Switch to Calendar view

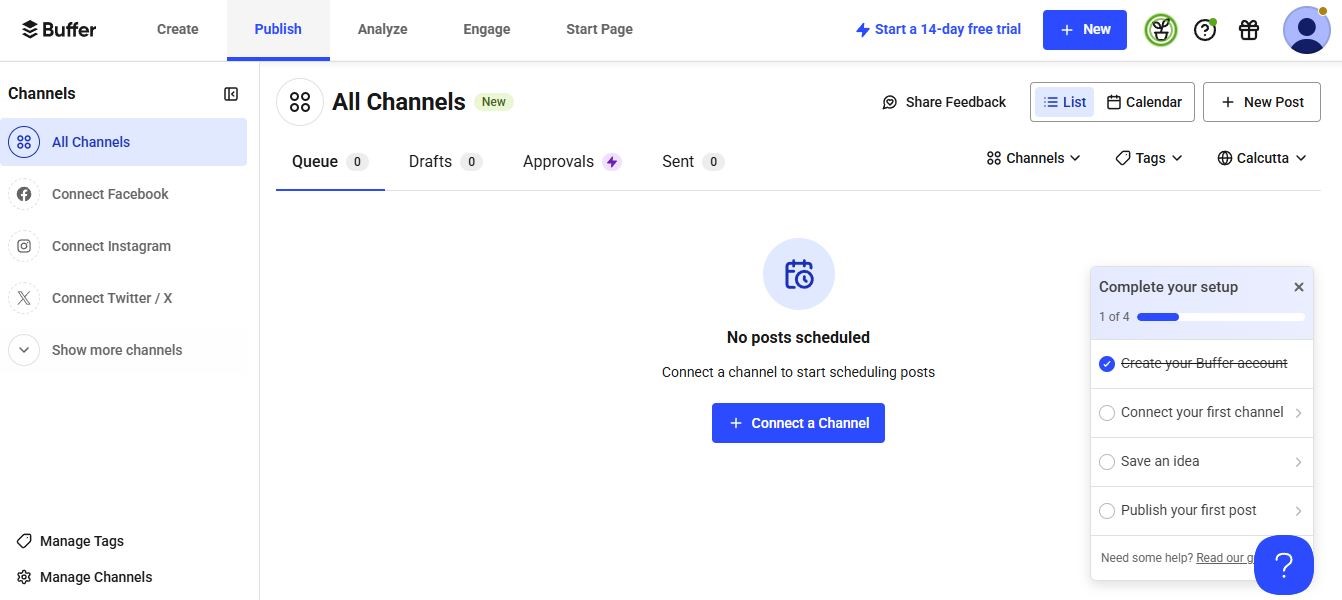coord(1144,102)
